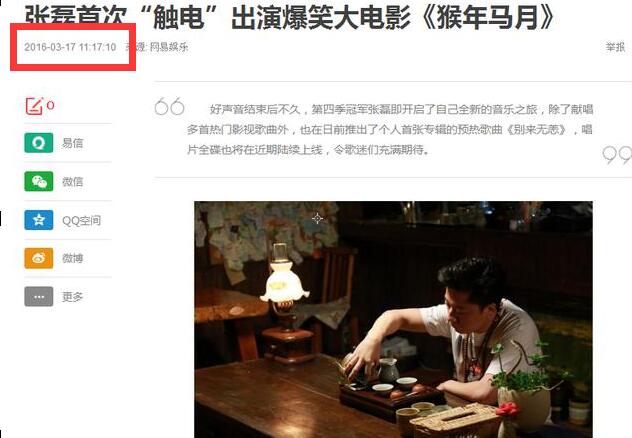Click the comment count pencil icon

point(34,106)
